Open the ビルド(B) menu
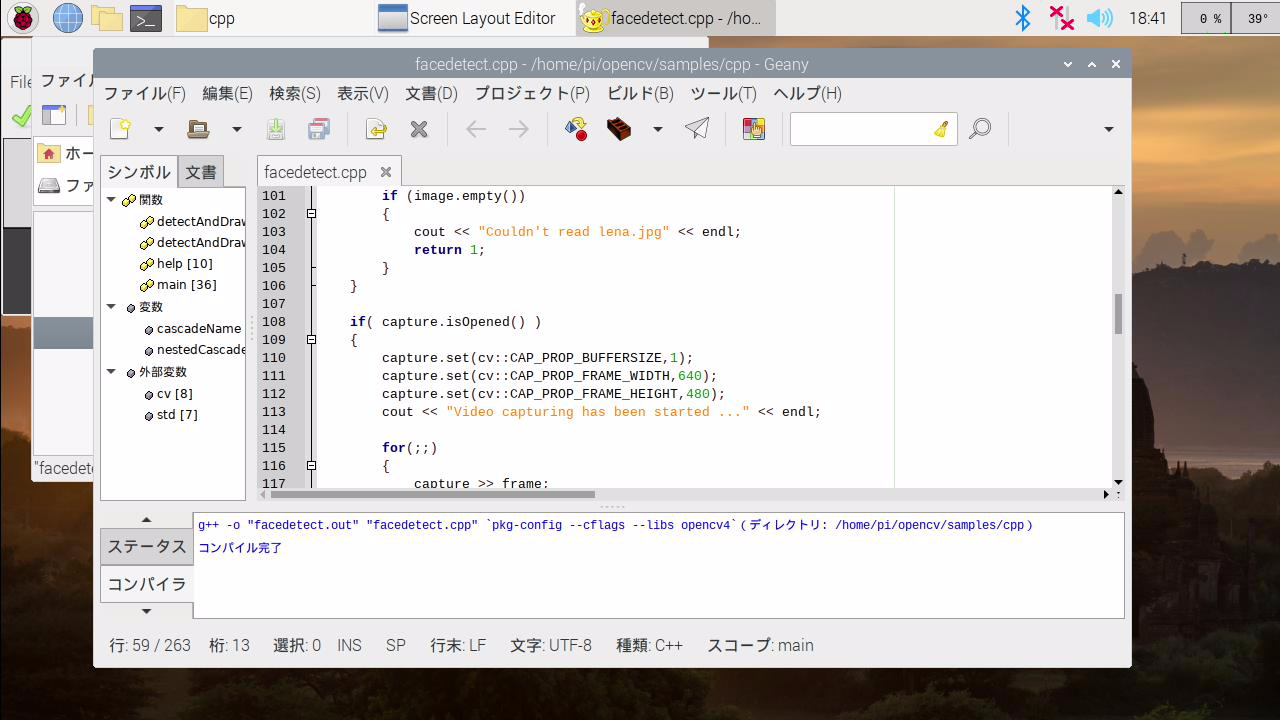This screenshot has width=1280, height=720. pos(640,93)
